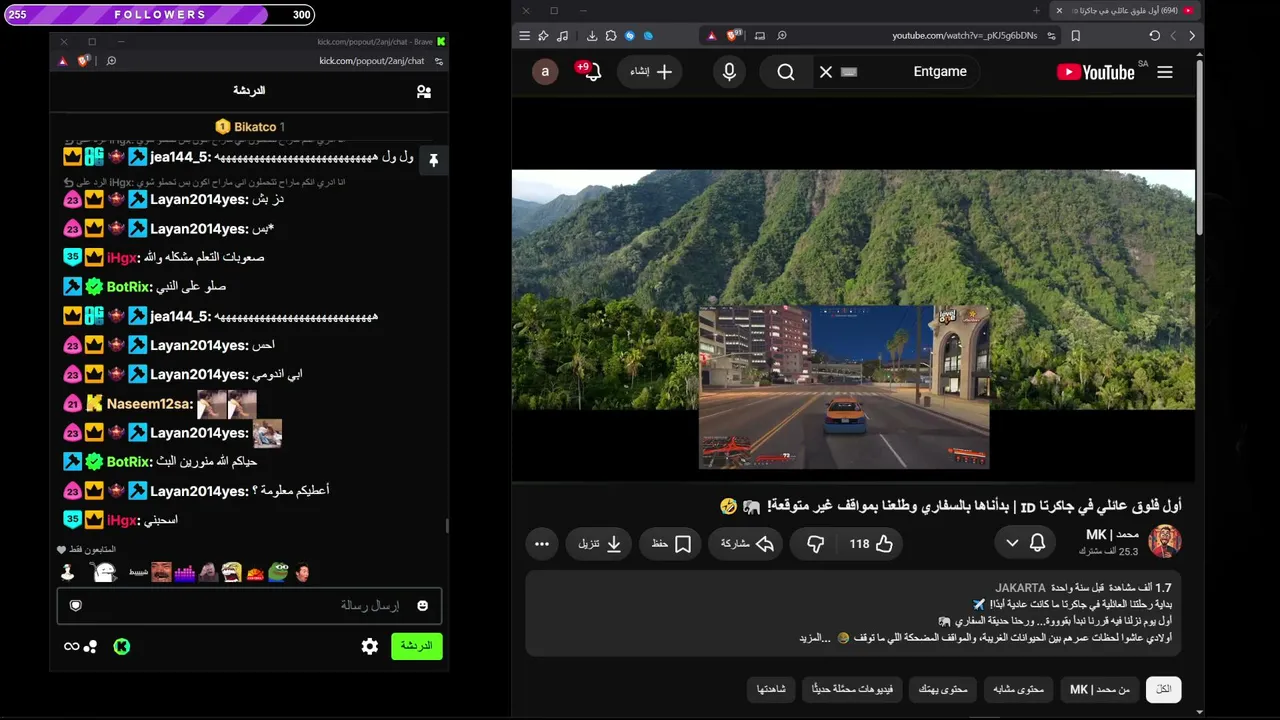Open Brave Rewards triangle in the YouTube window
Viewport: 1280px width, 720px height.
coord(712,36)
